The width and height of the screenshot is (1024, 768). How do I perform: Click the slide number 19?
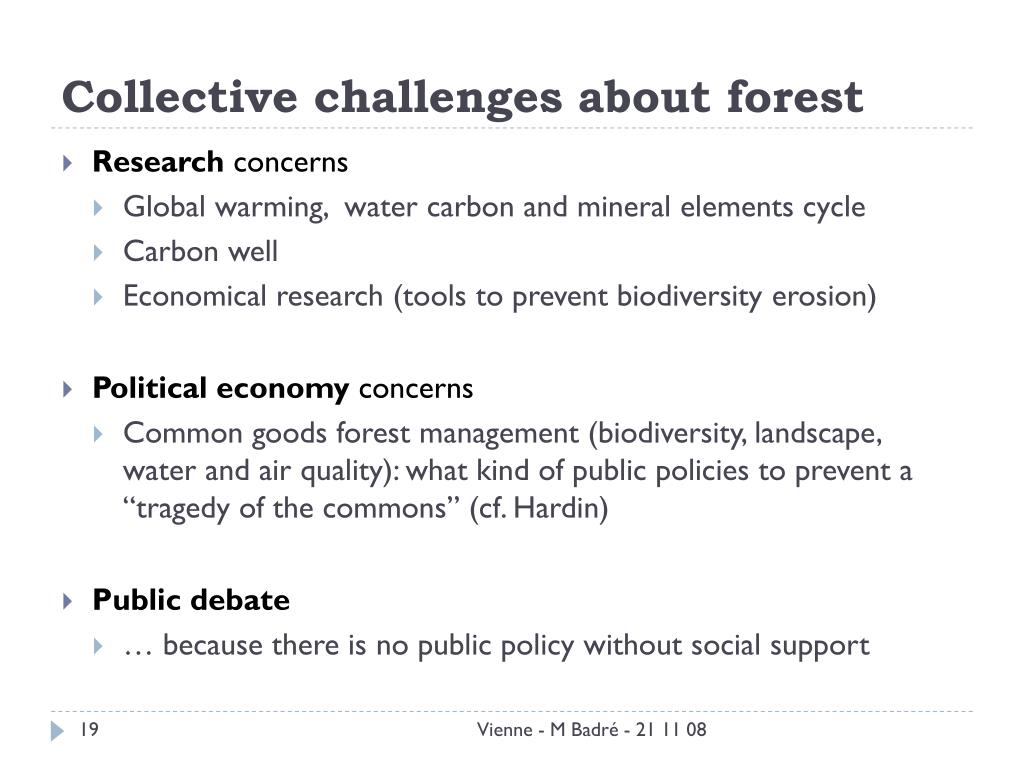[89, 729]
